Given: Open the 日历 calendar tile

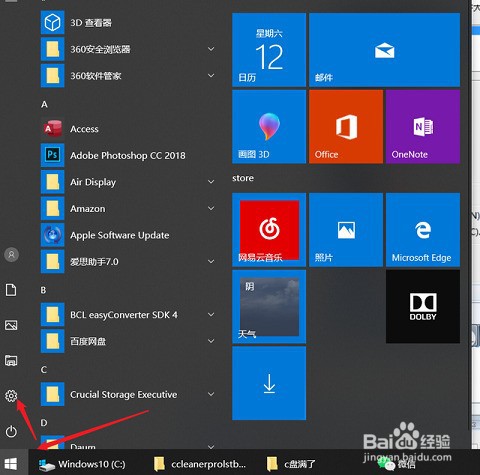Looking at the screenshot, I should pos(269,50).
